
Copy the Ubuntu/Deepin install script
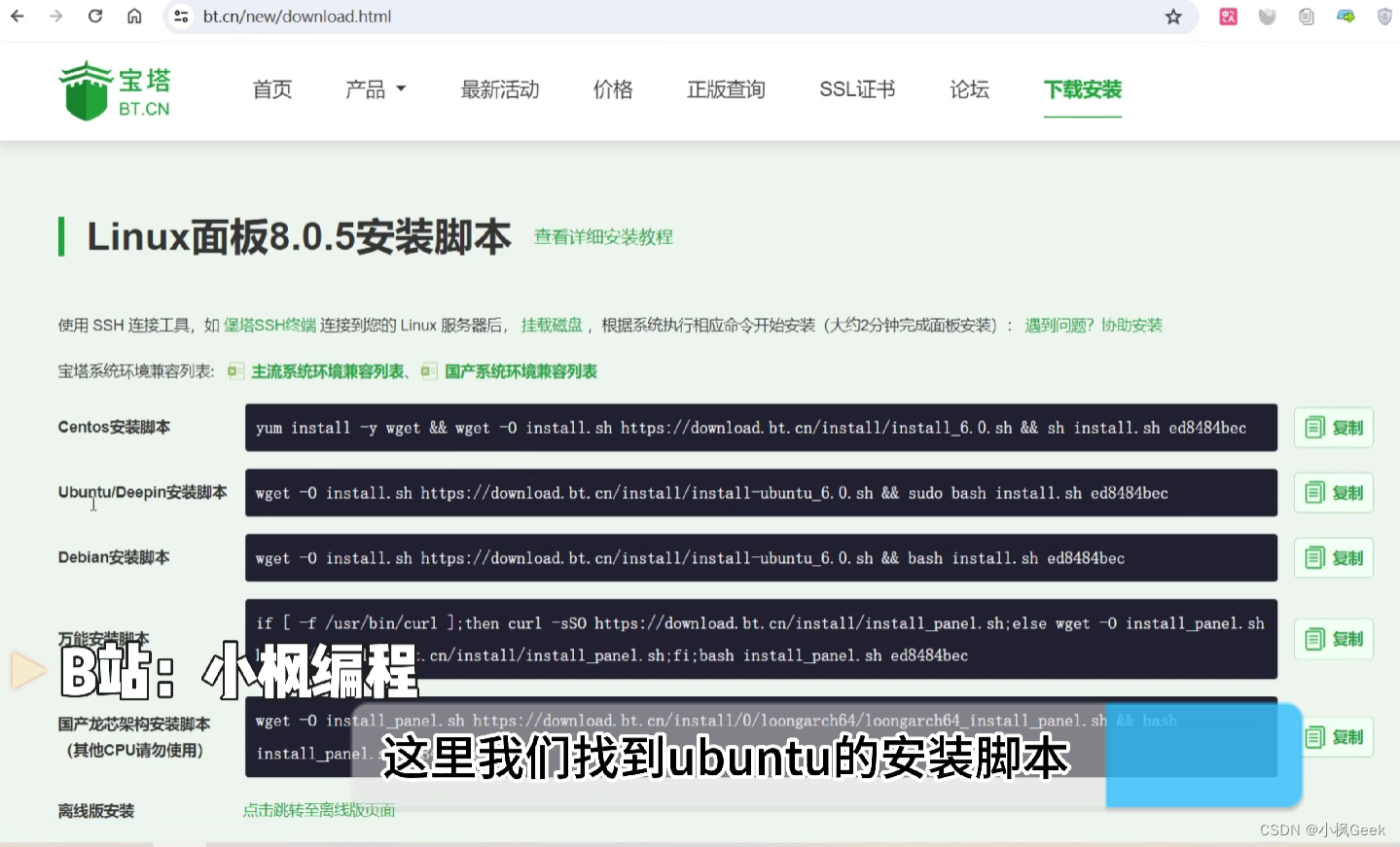tap(1333, 492)
